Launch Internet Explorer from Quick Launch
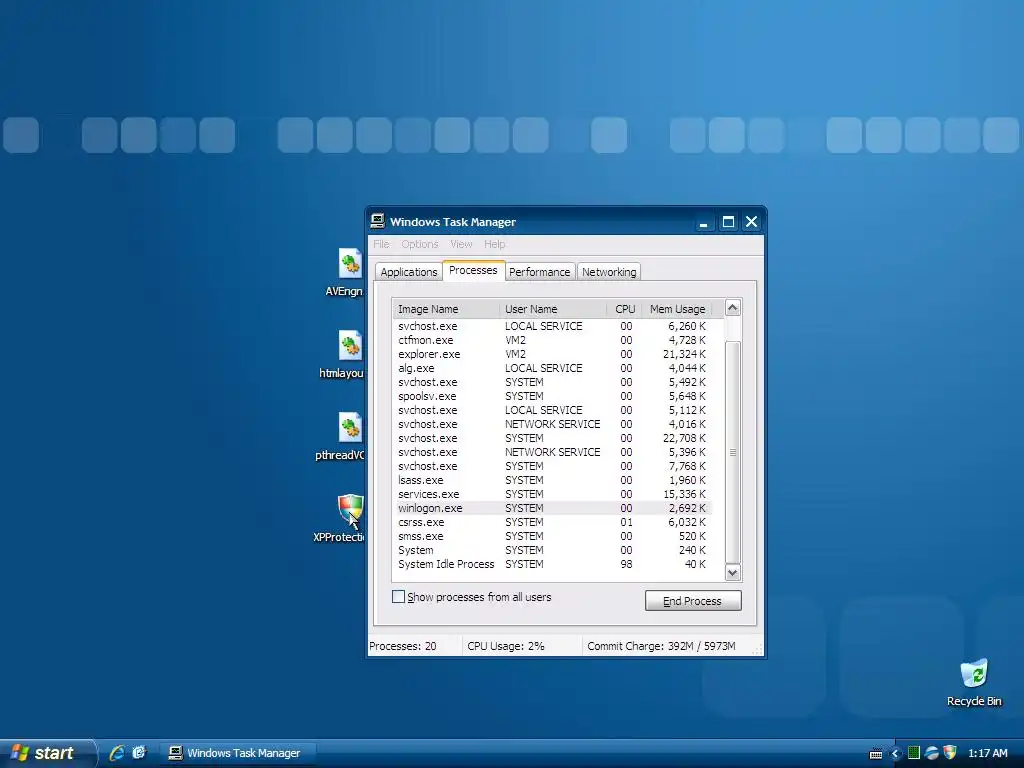 (117, 753)
